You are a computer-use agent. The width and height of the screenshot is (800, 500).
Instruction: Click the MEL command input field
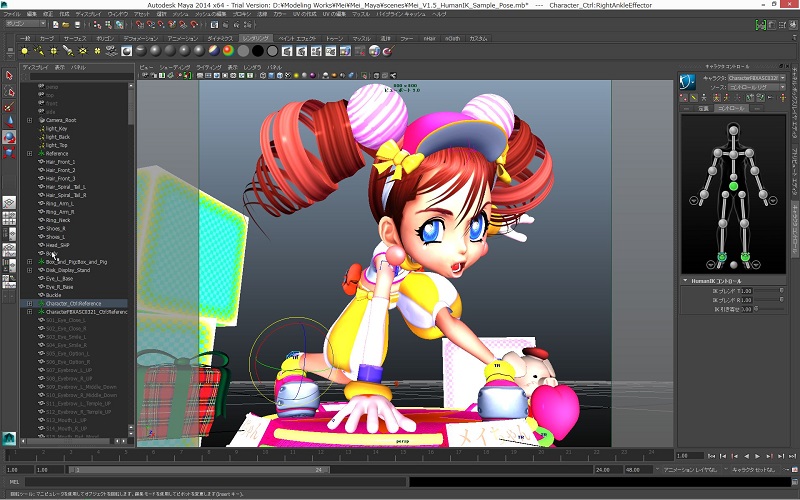(x=215, y=482)
